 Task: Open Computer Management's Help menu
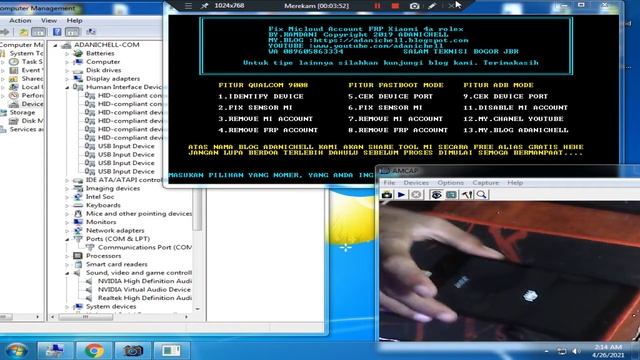point(74,20)
